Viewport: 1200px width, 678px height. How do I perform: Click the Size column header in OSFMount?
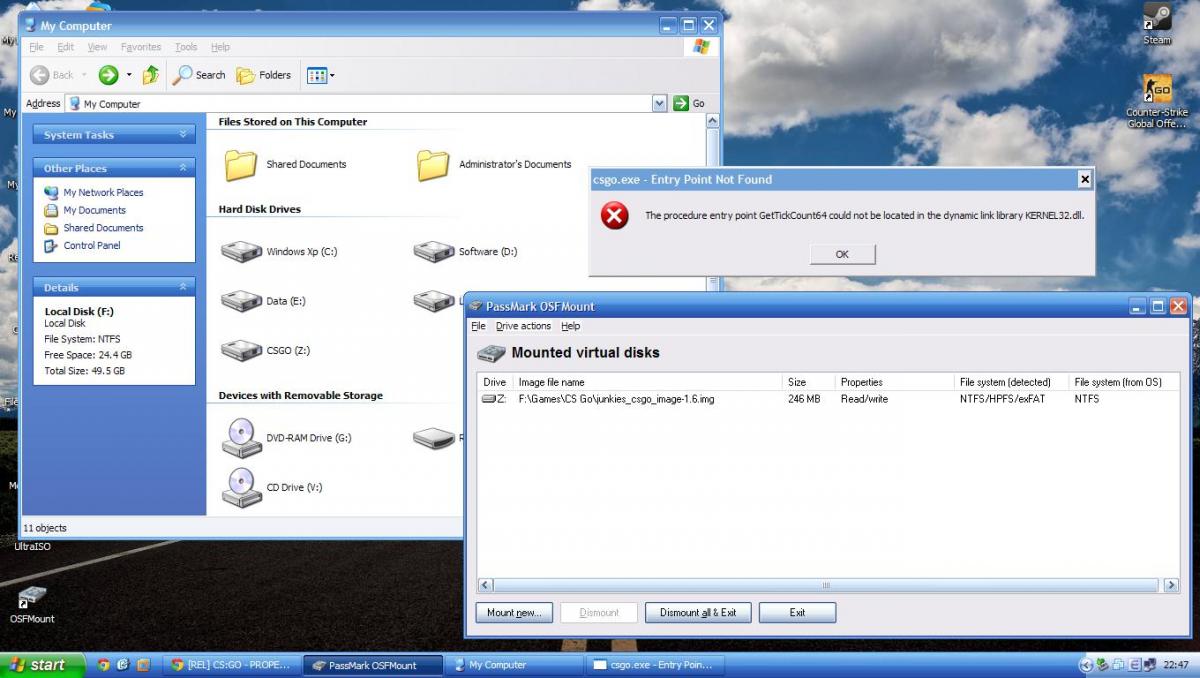pos(808,382)
